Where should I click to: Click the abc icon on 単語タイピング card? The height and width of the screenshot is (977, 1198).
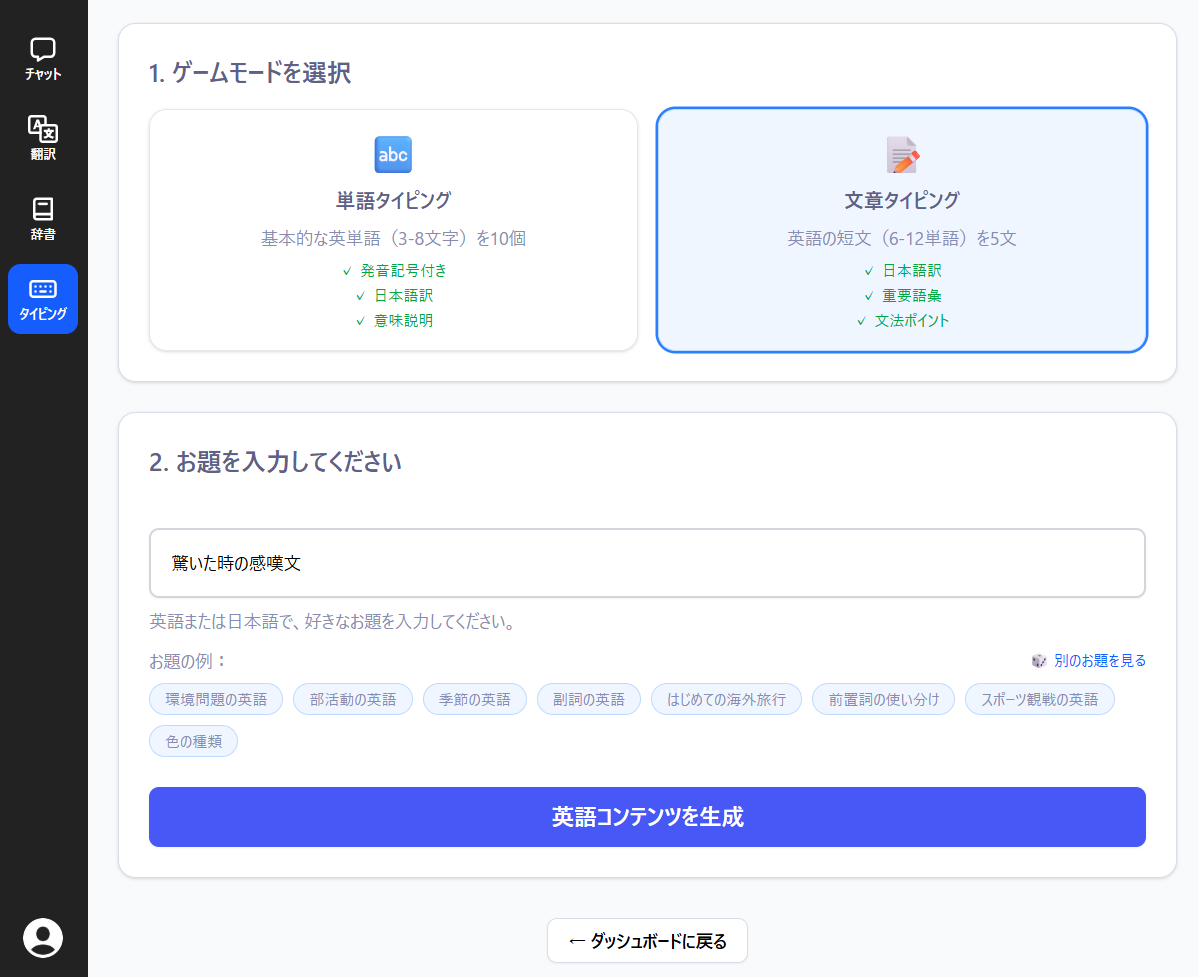click(x=393, y=155)
